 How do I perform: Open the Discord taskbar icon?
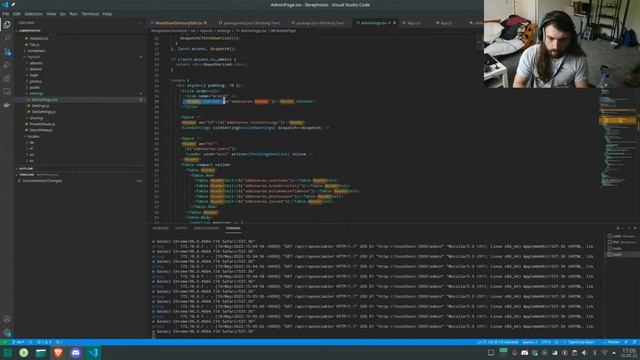click(76, 353)
